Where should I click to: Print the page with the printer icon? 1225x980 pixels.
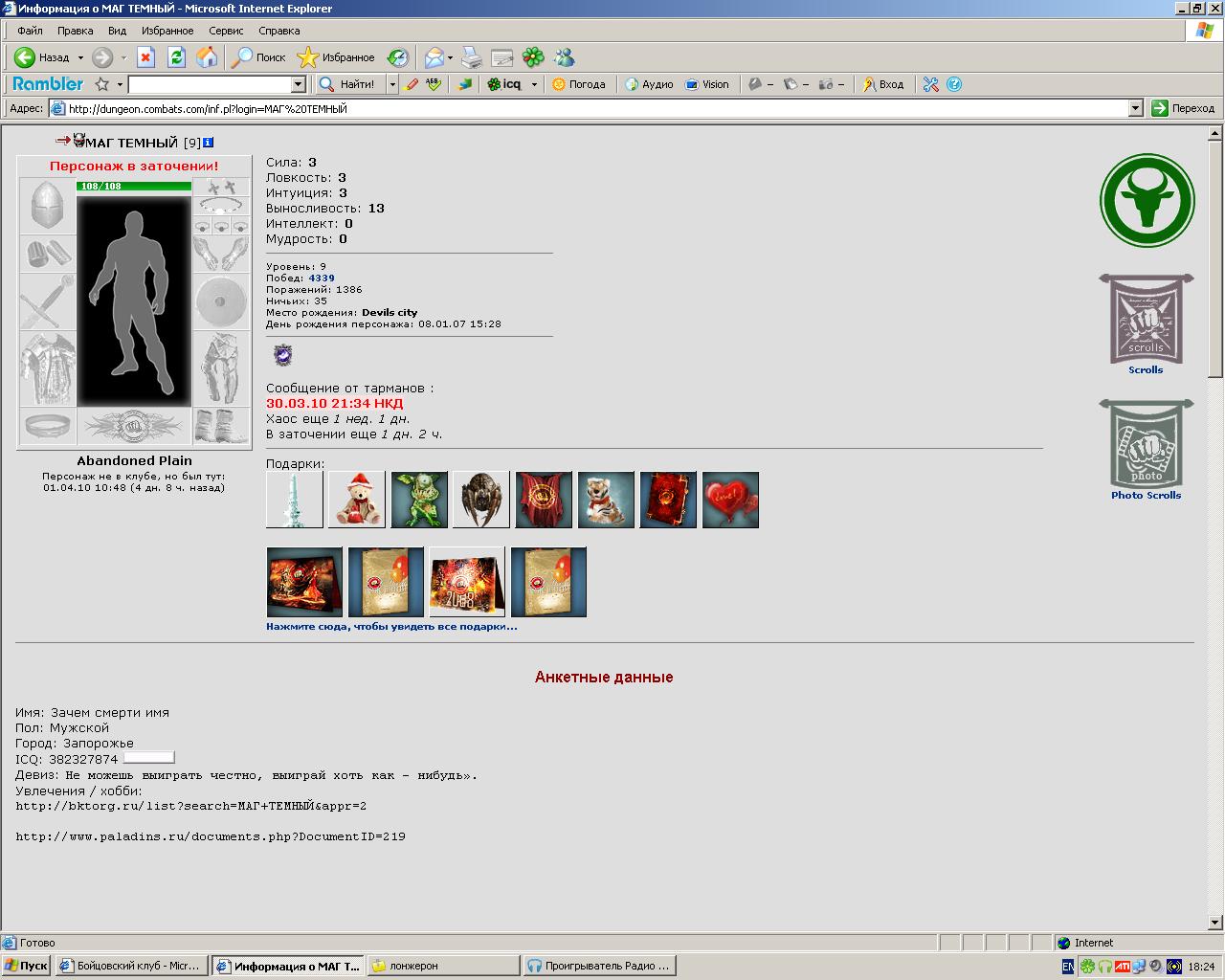tap(472, 57)
